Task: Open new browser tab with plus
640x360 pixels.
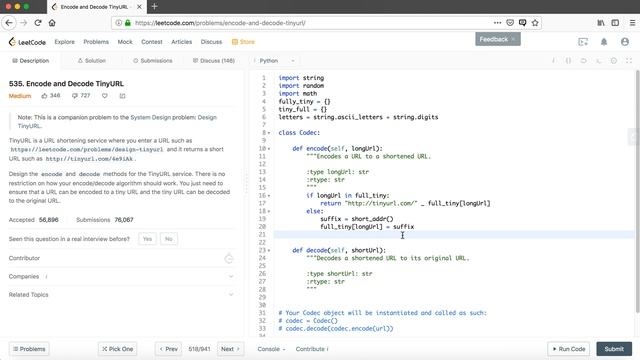Action: (154, 7)
